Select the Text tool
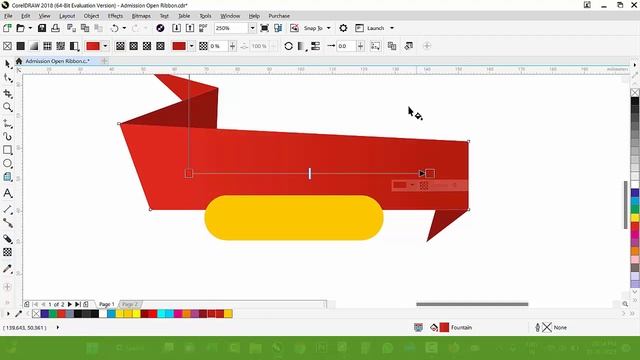This screenshot has width=640, height=360. pos(8,193)
